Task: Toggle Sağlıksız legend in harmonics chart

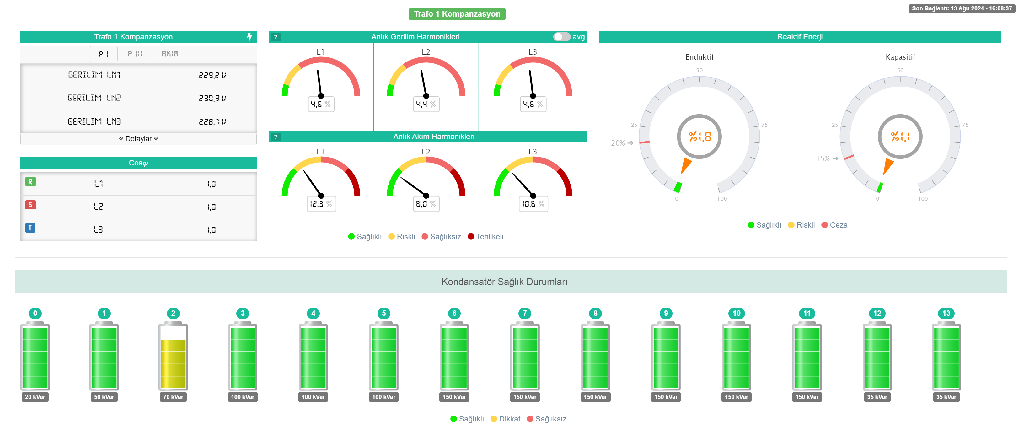Action: coord(441,237)
